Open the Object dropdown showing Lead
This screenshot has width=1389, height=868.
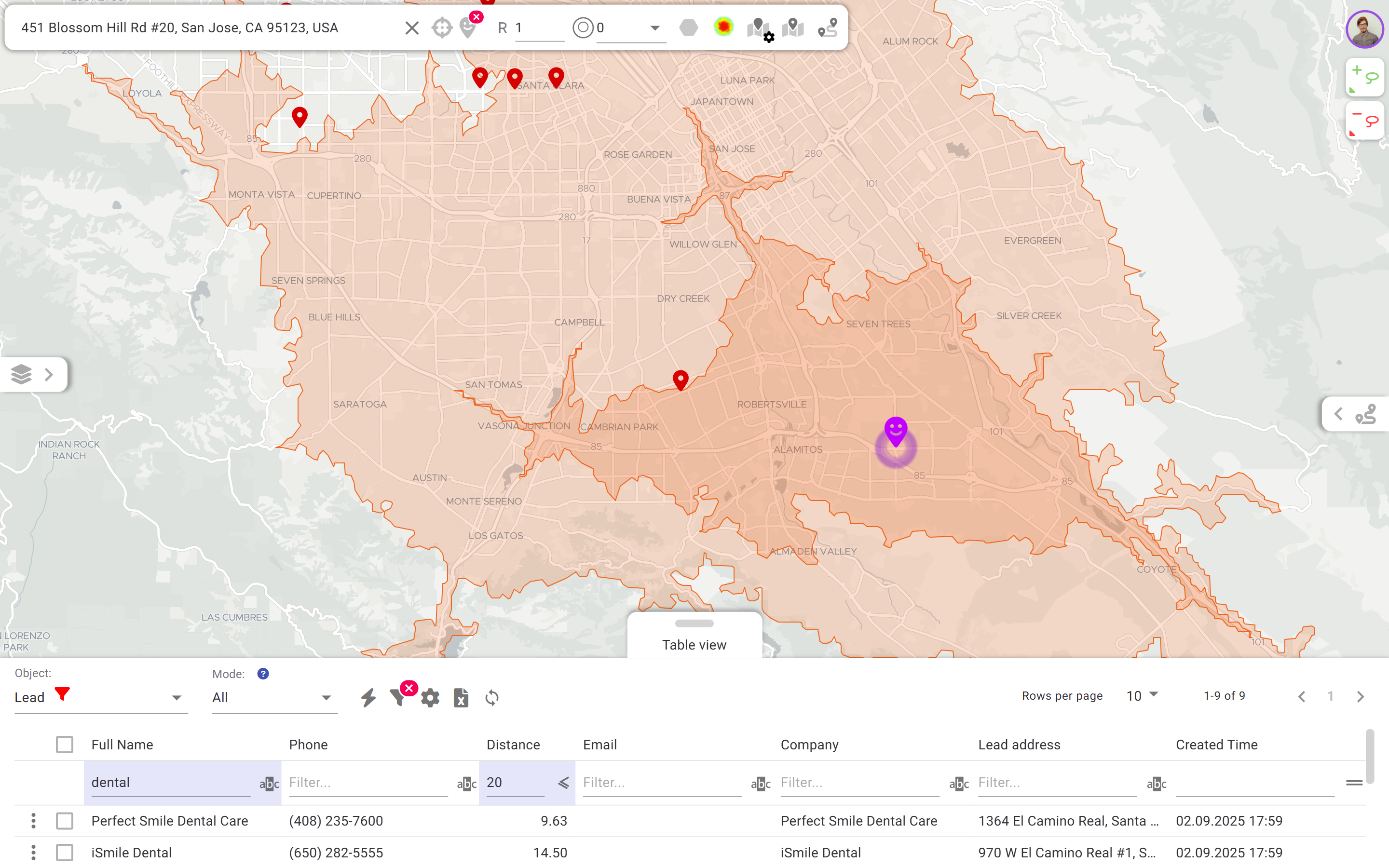(x=100, y=697)
